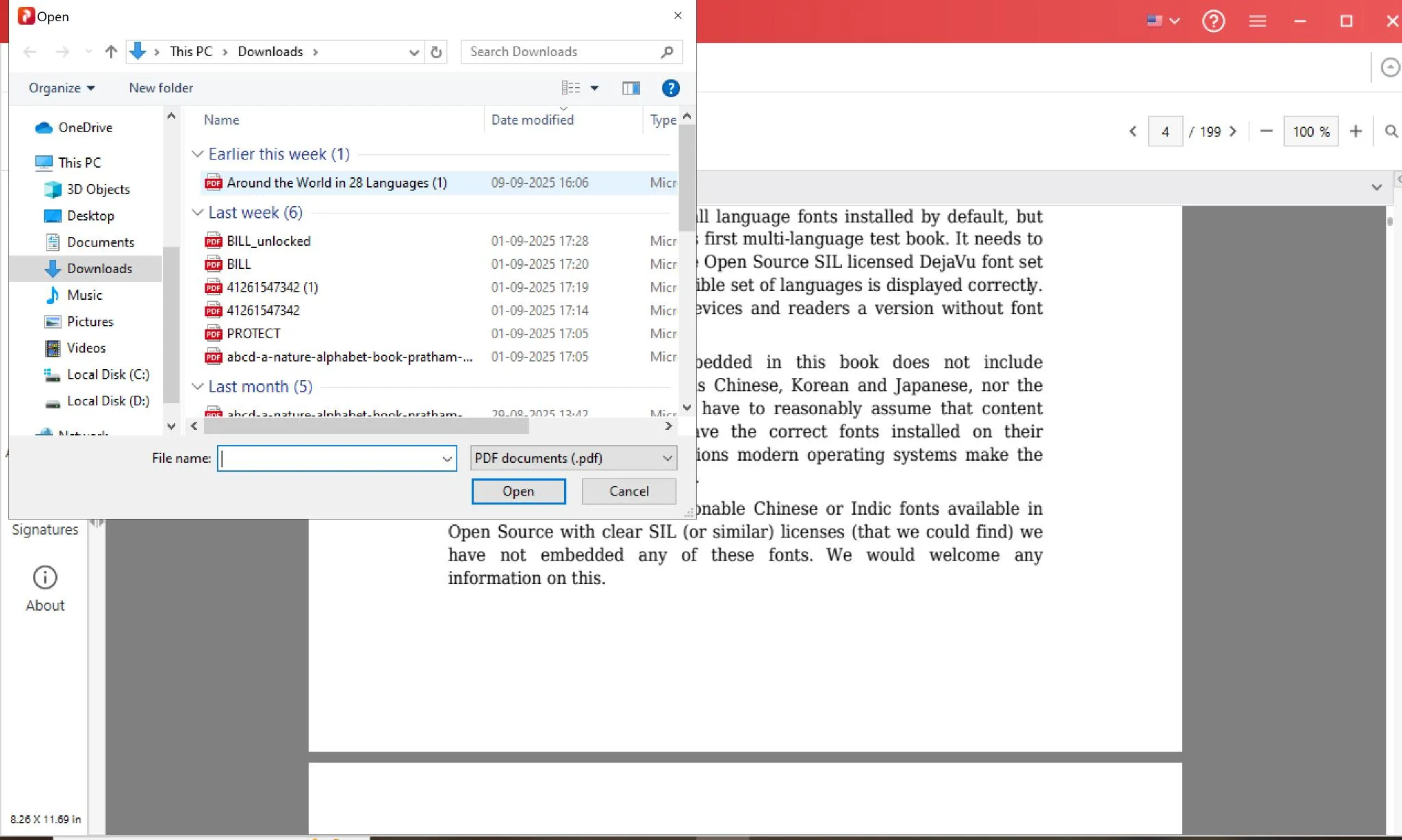
Task: Click the refresh icon beside the address bar
Action: point(436,52)
